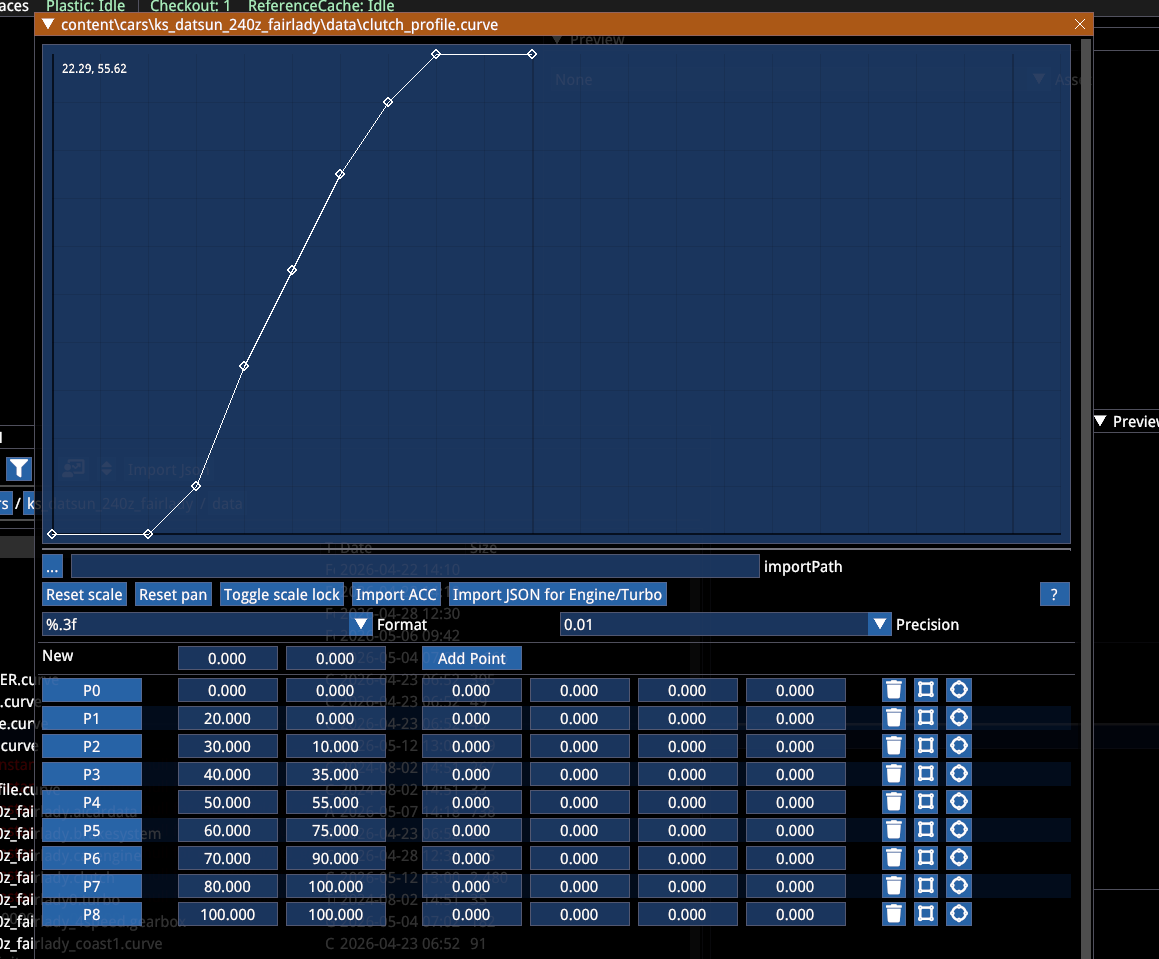This screenshot has height=959, width=1159.
Task: Click Import JSON for Engine/Turbo
Action: 557,594
